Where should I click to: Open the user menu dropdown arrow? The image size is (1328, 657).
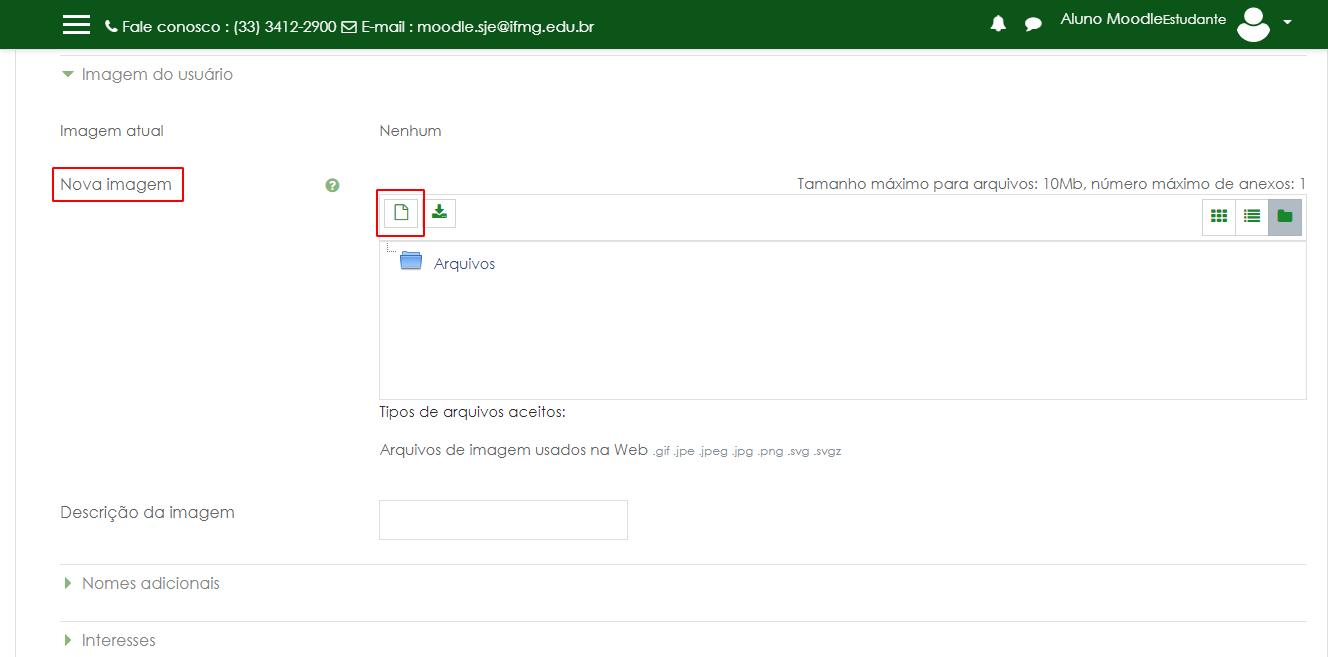tap(1288, 23)
